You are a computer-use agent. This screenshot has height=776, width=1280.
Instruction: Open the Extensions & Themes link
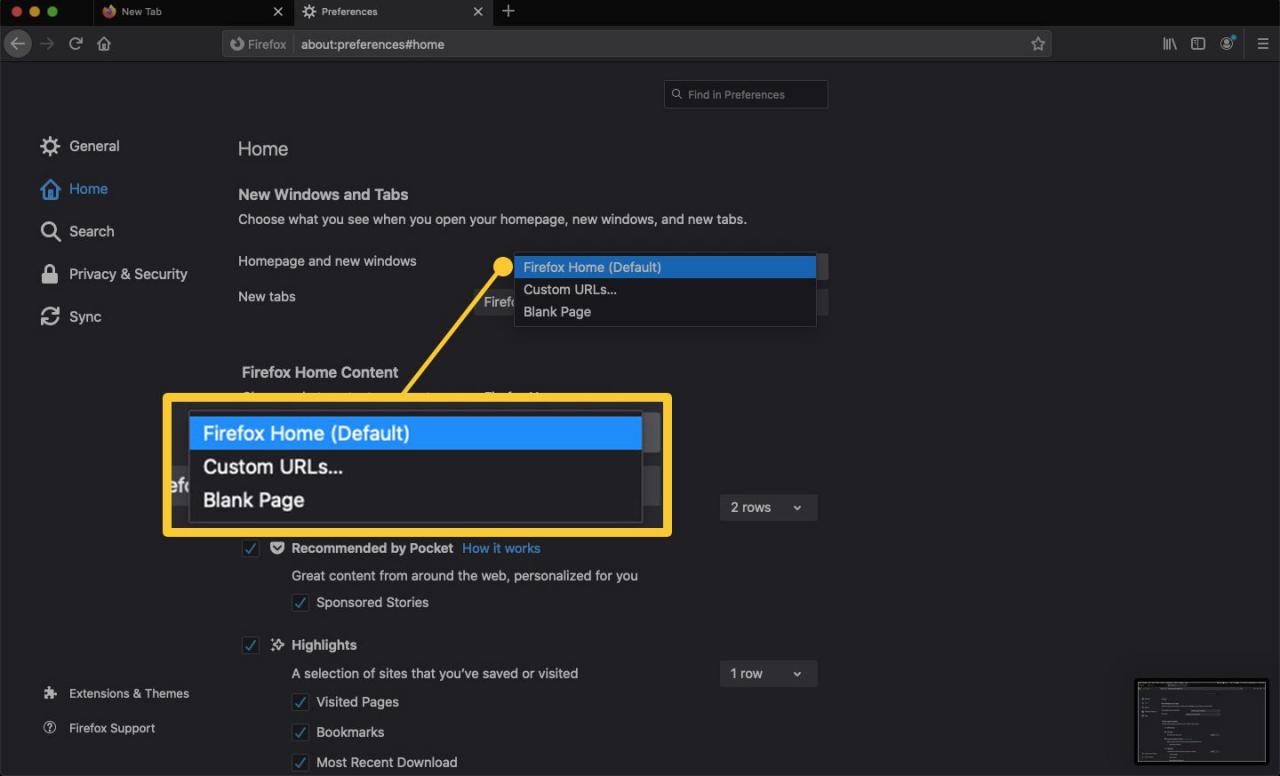pos(129,693)
